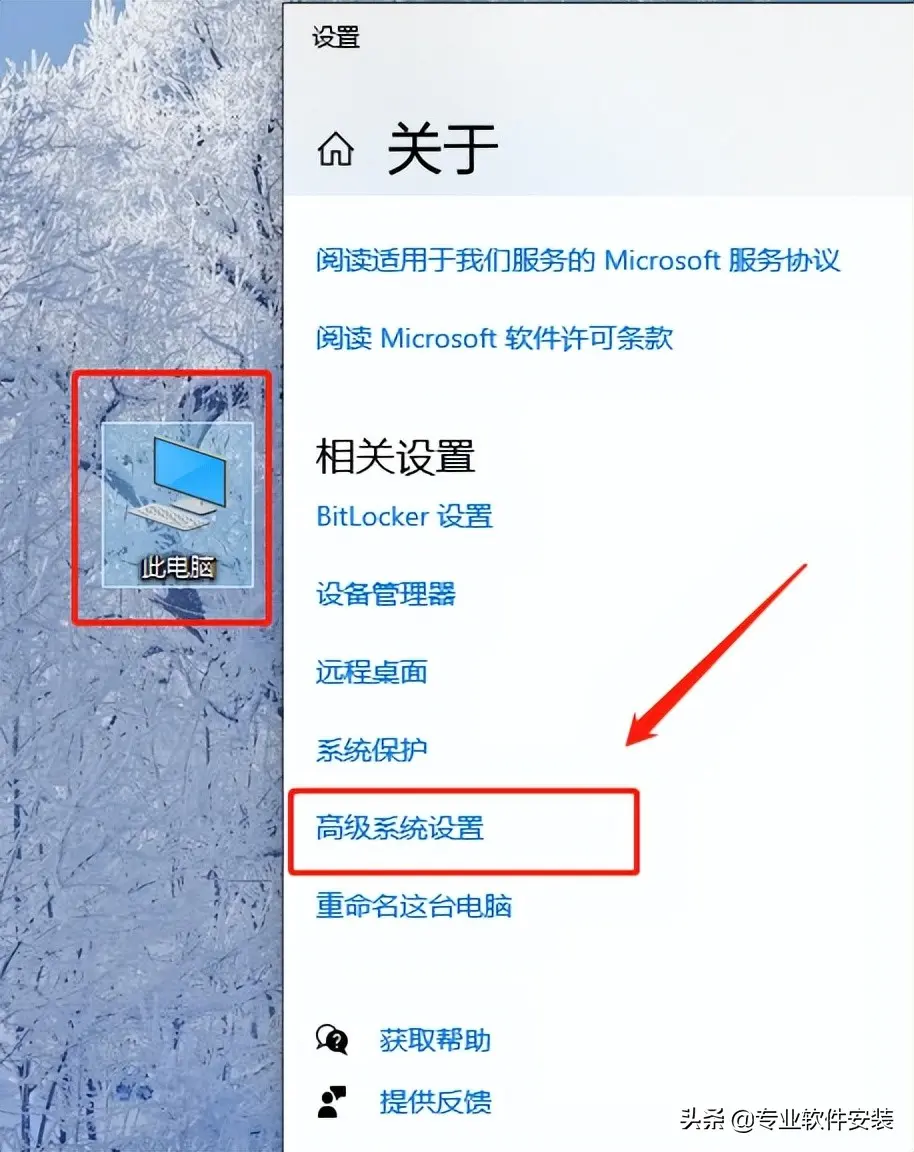This screenshot has height=1152, width=914.
Task: Click empty snowy wallpaper below 此电脑
Action: tap(147, 845)
